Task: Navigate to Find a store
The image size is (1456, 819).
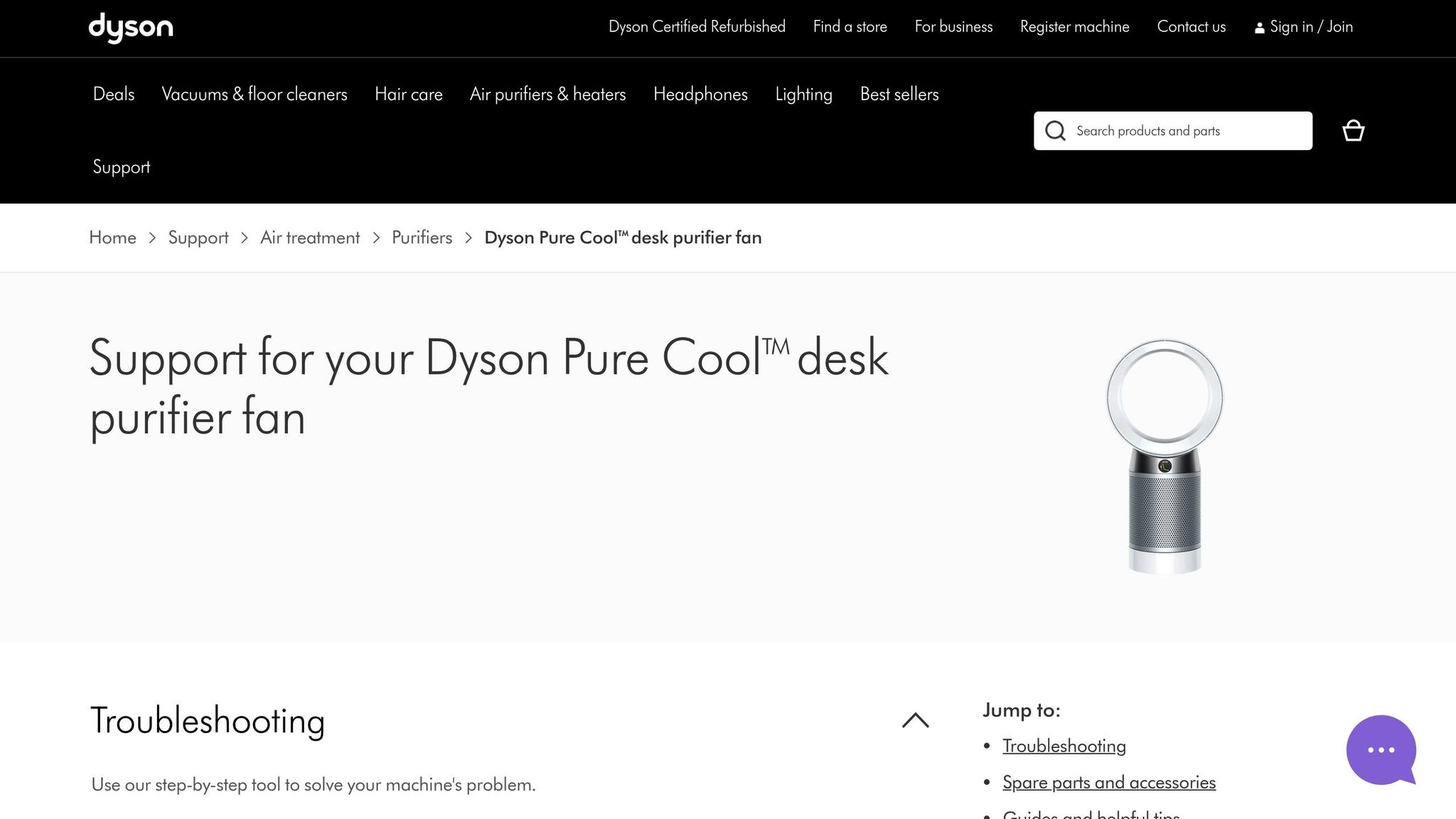Action: pos(850,26)
